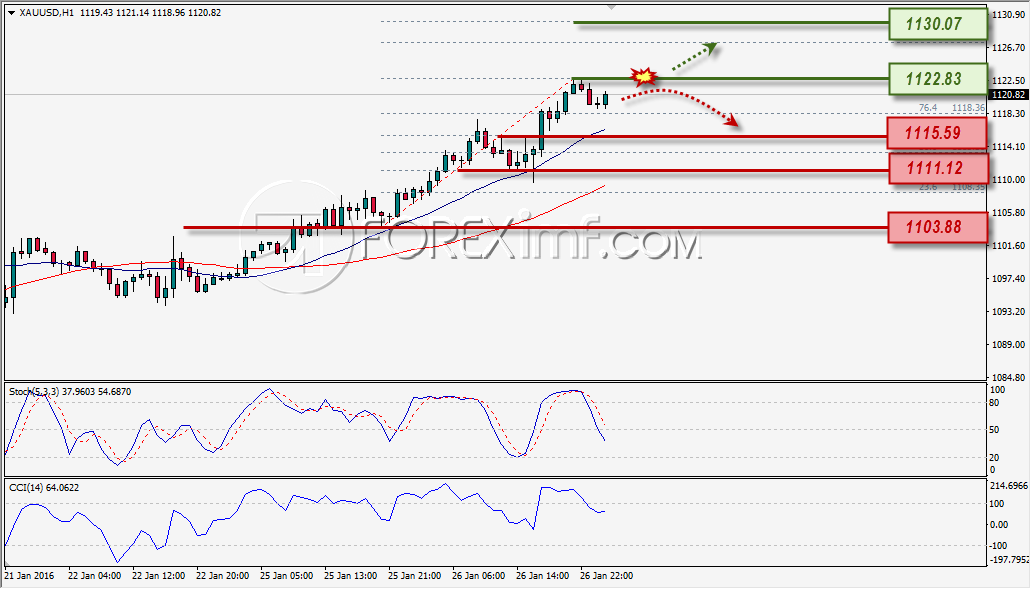Screen dimensions: 1031x589
Task: Select the 1130.07 resistance level label
Action: [x=938, y=24]
